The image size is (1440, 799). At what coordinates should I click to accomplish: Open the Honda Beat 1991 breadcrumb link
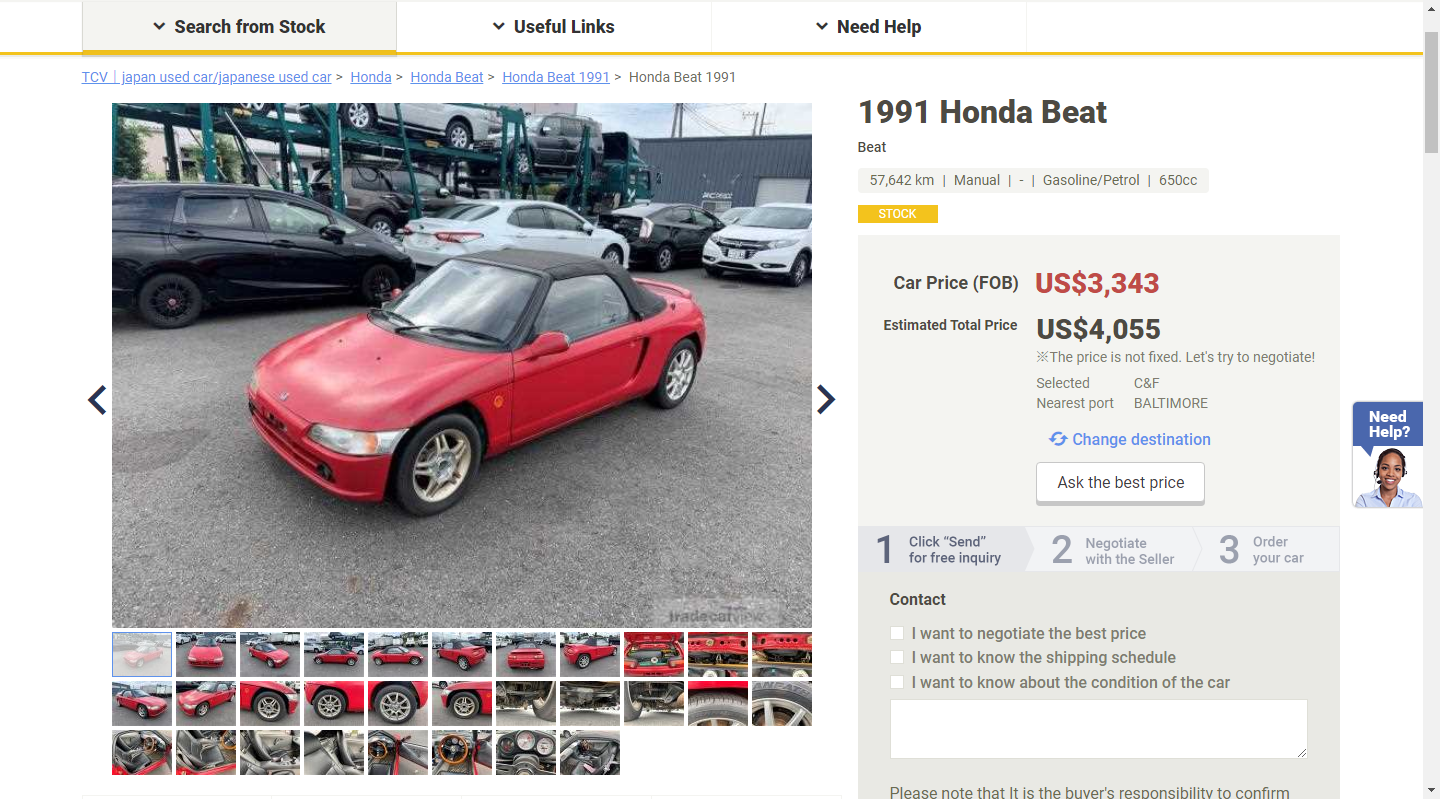pos(556,77)
